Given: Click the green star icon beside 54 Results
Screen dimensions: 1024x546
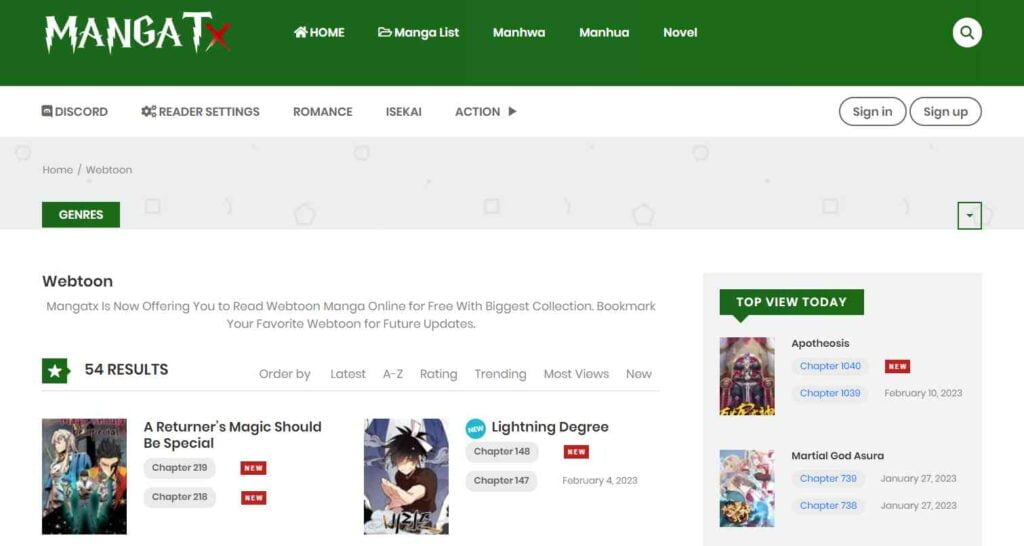Looking at the screenshot, I should (x=55, y=371).
